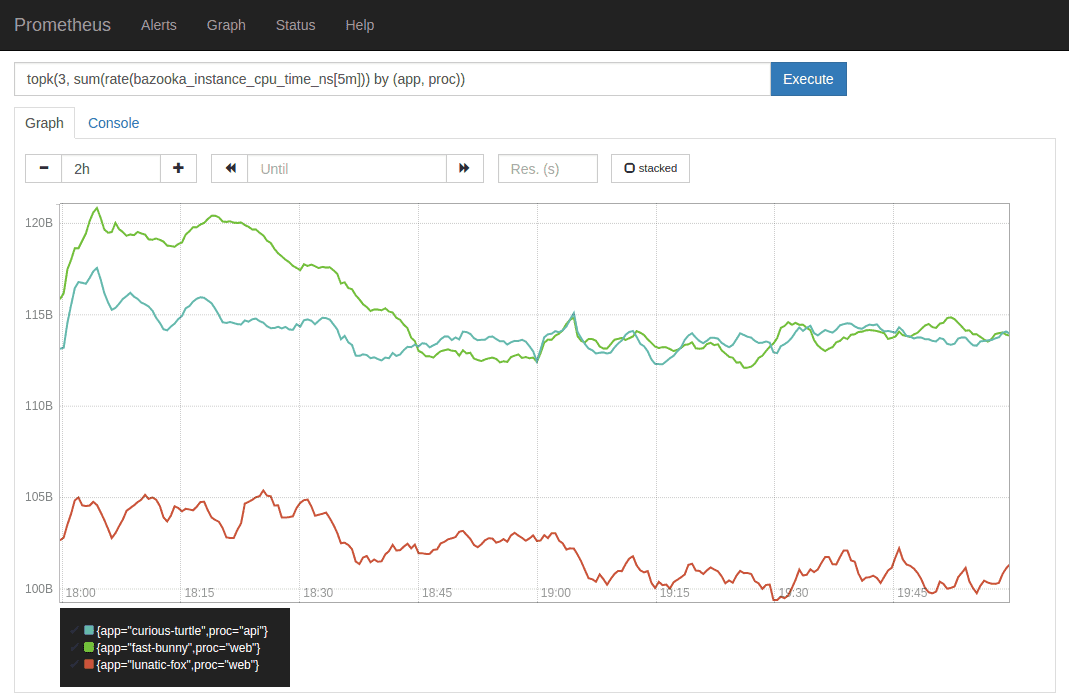Toggle lunatic-fox web series checkmark

(x=75, y=665)
